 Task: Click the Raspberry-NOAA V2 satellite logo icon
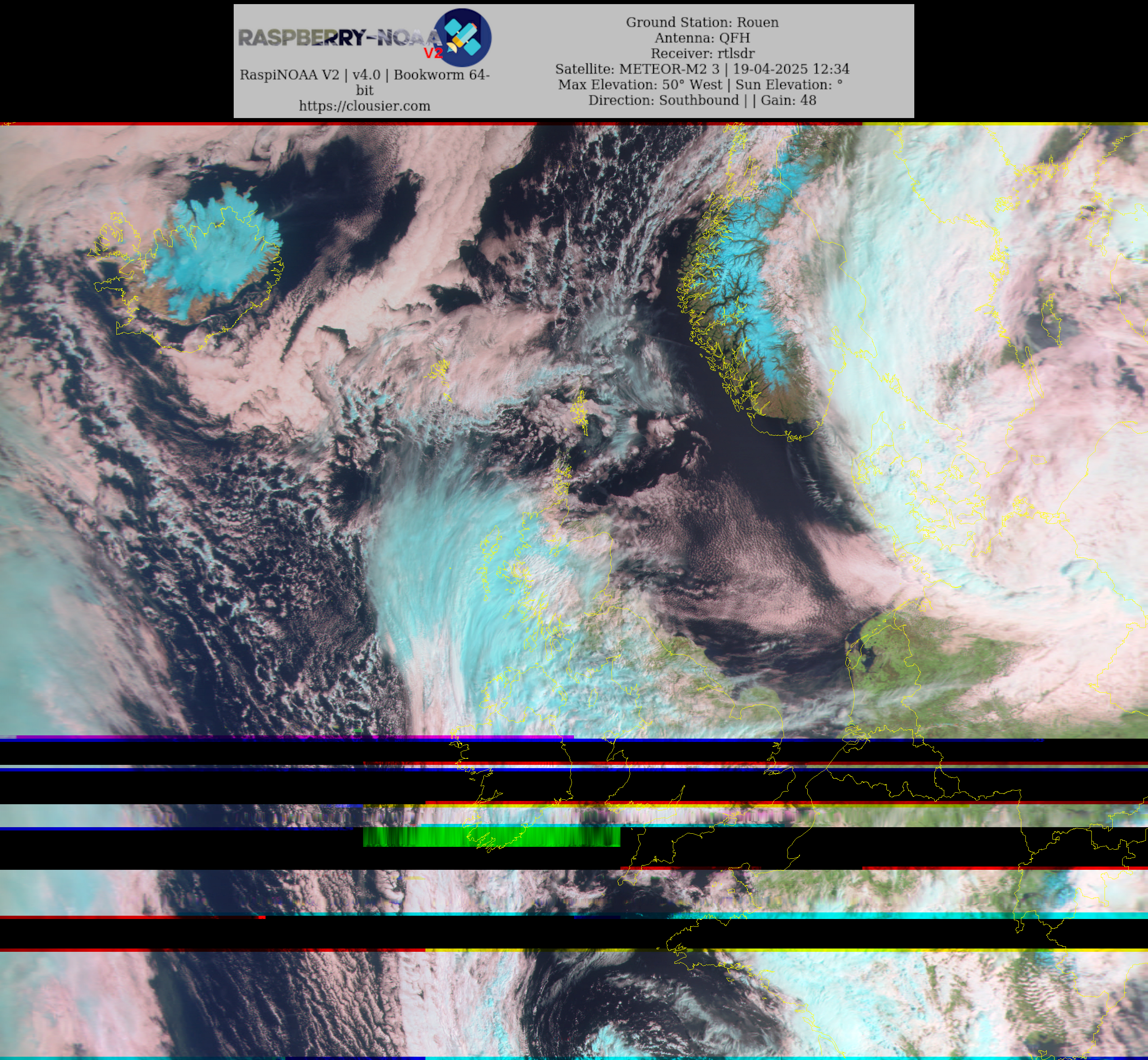[x=462, y=37]
